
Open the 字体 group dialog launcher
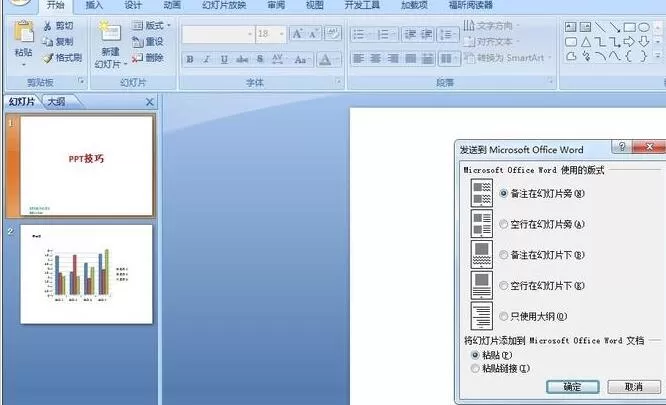click(339, 82)
